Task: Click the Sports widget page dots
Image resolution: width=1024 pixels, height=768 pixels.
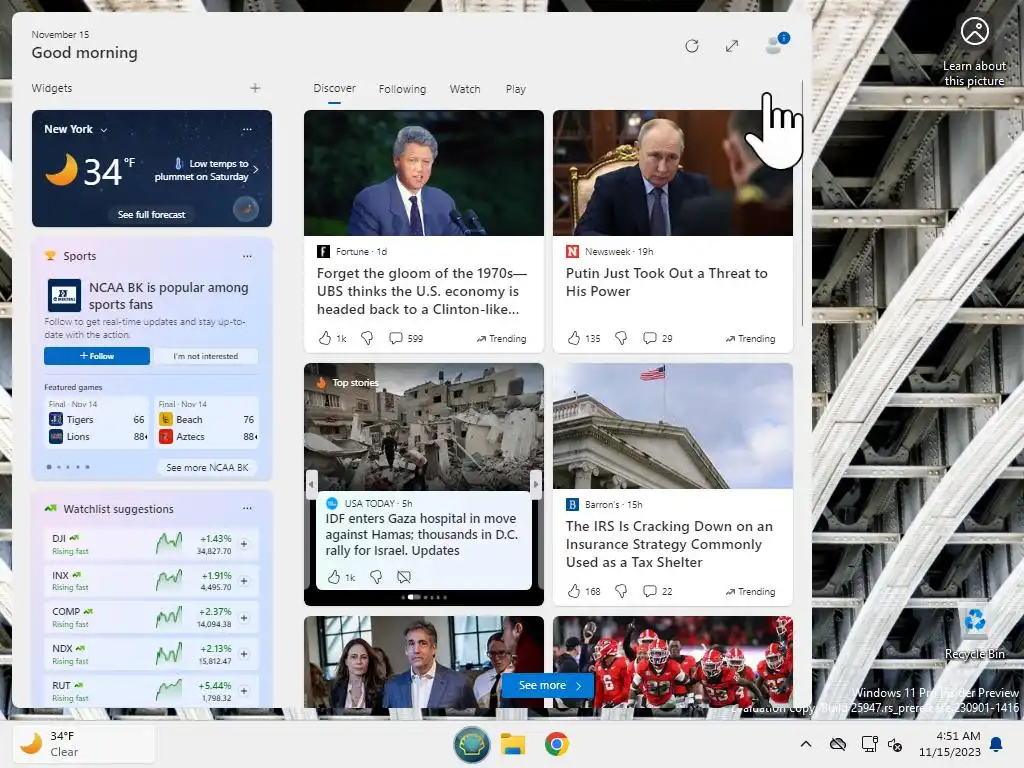Action: click(x=68, y=467)
